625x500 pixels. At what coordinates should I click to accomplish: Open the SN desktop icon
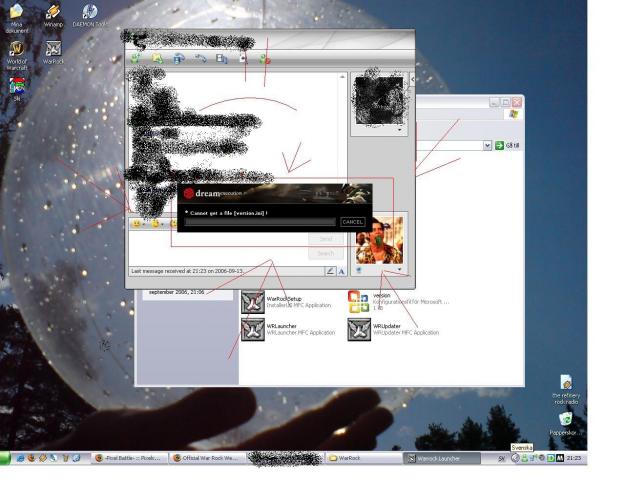pyautogui.click(x=17, y=89)
